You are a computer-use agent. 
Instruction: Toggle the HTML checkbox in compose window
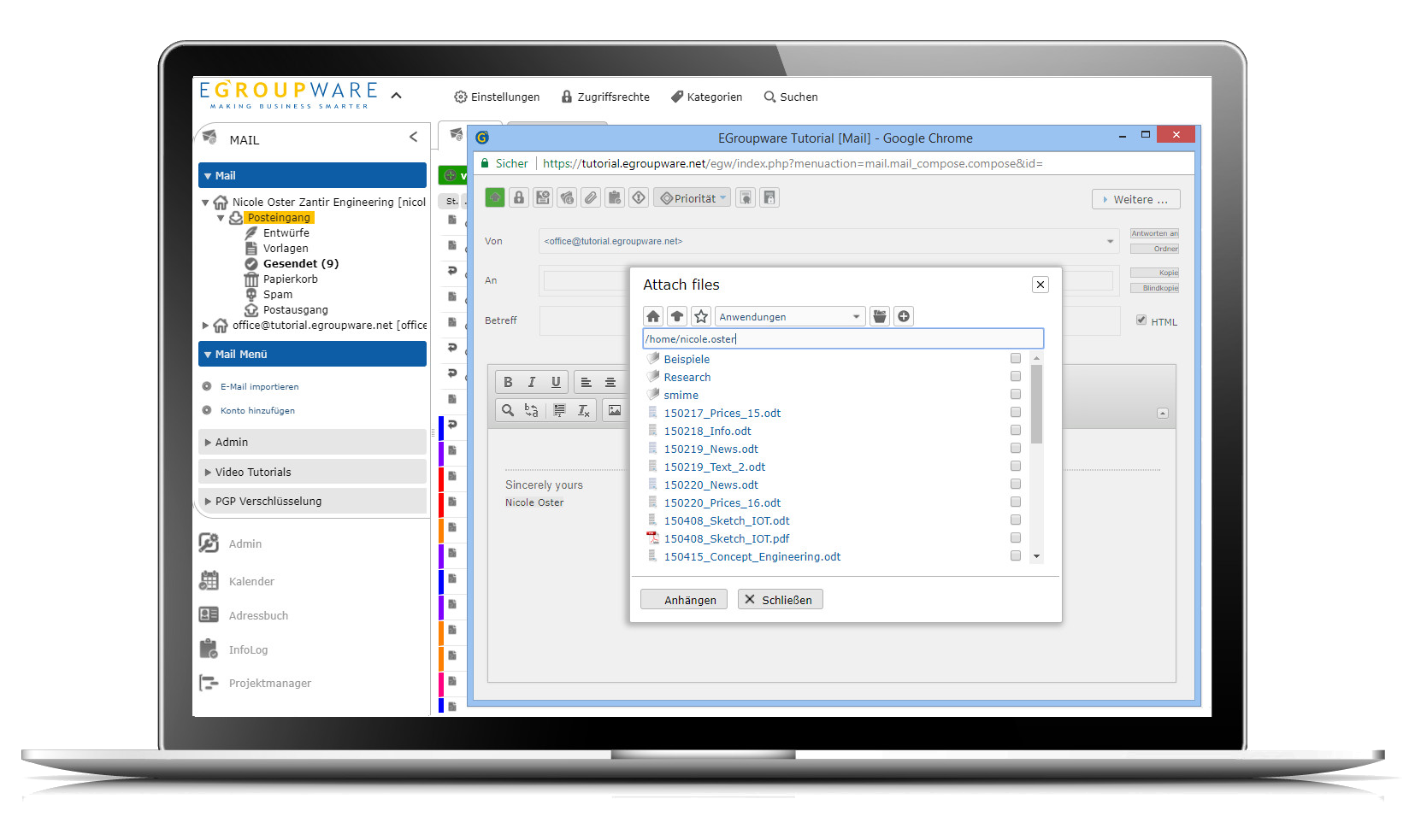(1141, 320)
